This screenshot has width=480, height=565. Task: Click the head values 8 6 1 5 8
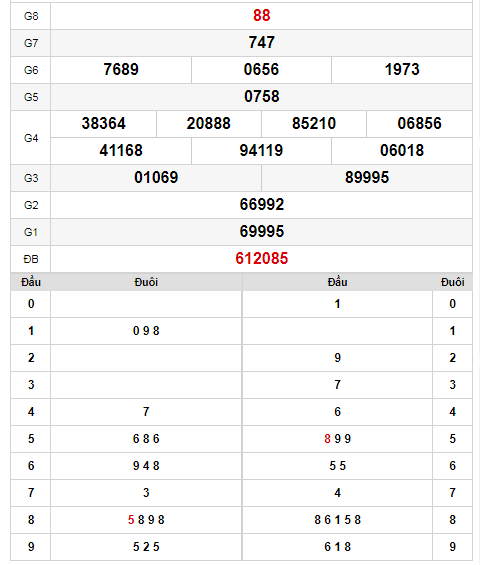337,520
